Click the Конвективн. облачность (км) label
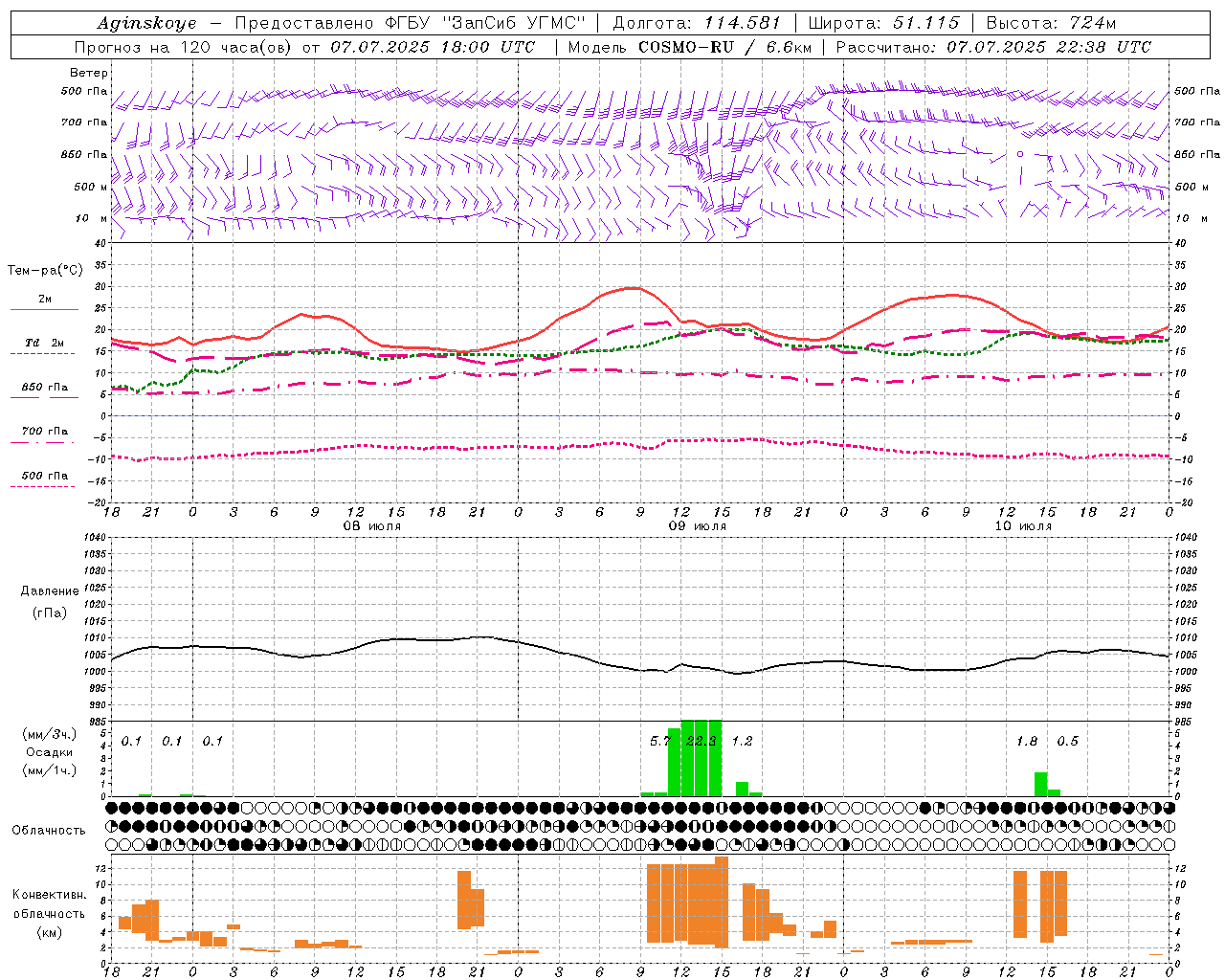This screenshot has width=1225, height=980. pos(49,913)
